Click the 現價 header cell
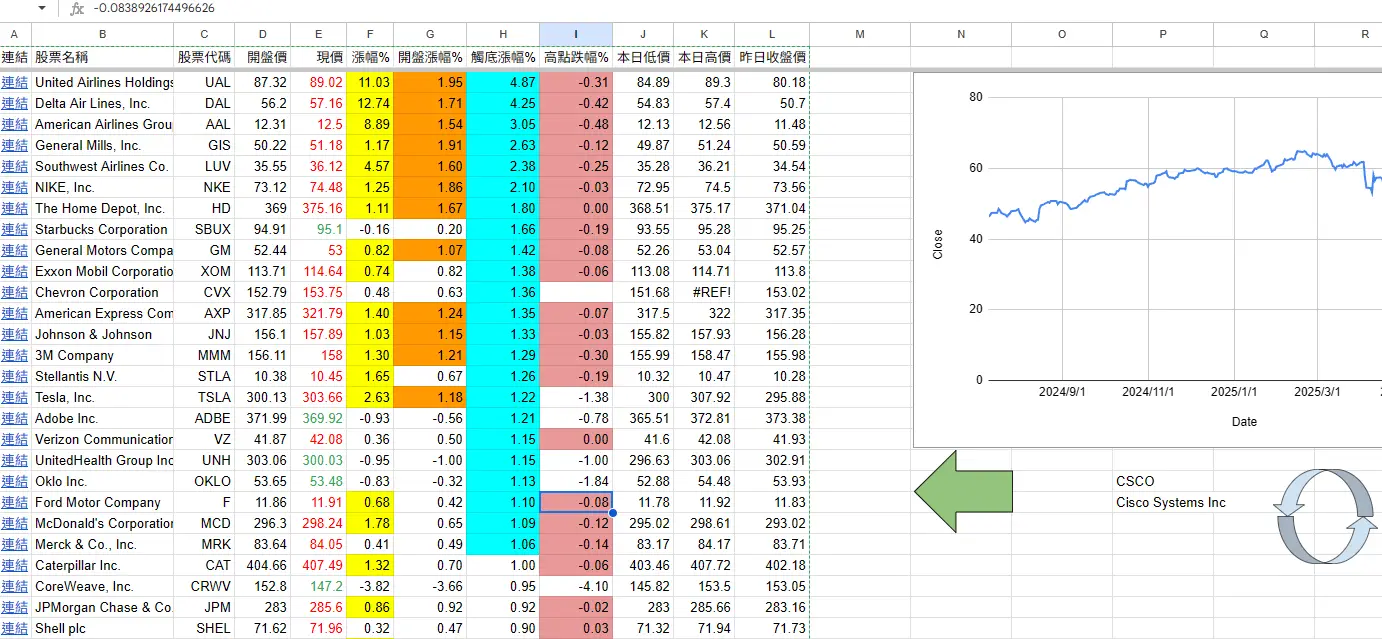 [319, 57]
